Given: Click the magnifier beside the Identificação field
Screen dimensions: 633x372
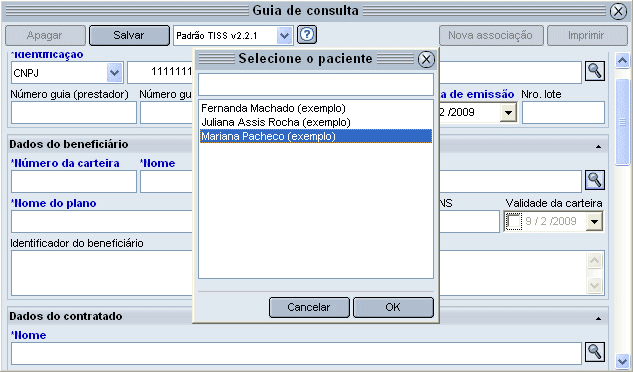Looking at the screenshot, I should (x=595, y=71).
